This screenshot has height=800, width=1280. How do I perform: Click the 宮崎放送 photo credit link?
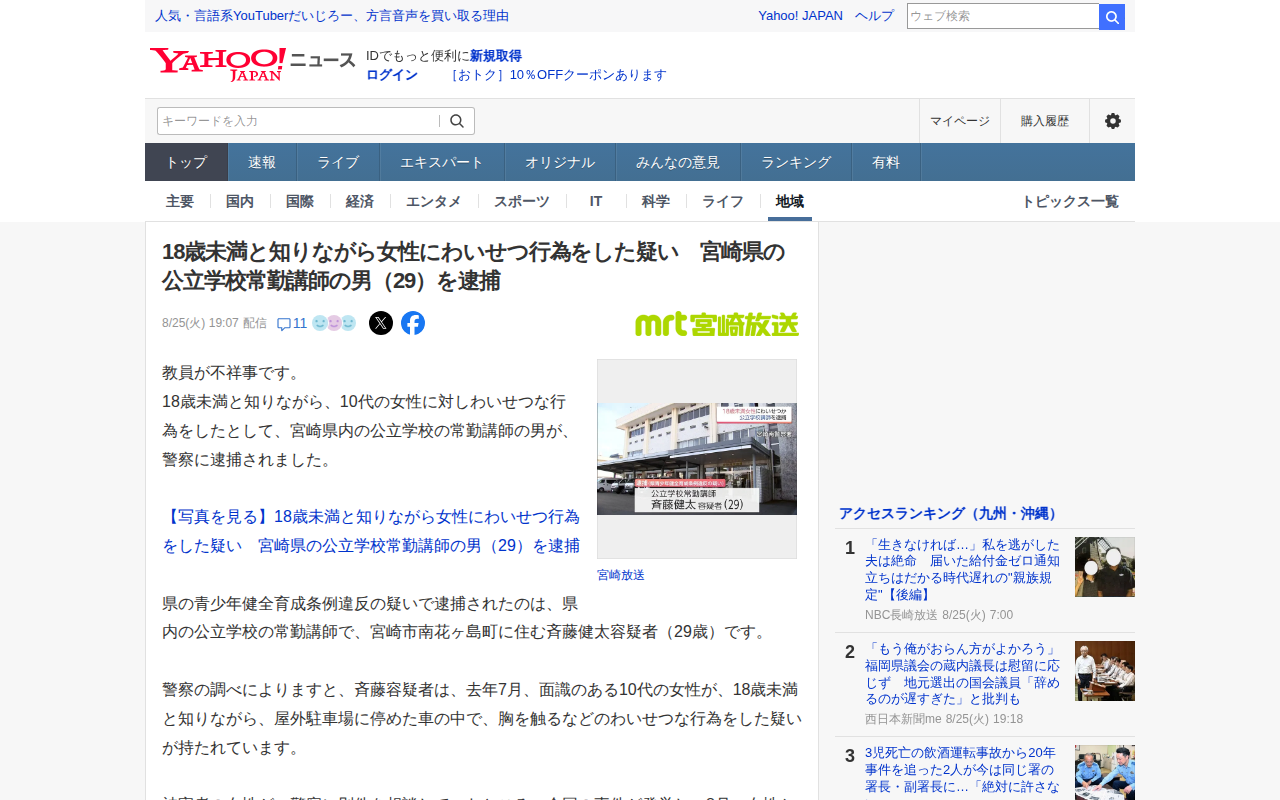click(621, 575)
